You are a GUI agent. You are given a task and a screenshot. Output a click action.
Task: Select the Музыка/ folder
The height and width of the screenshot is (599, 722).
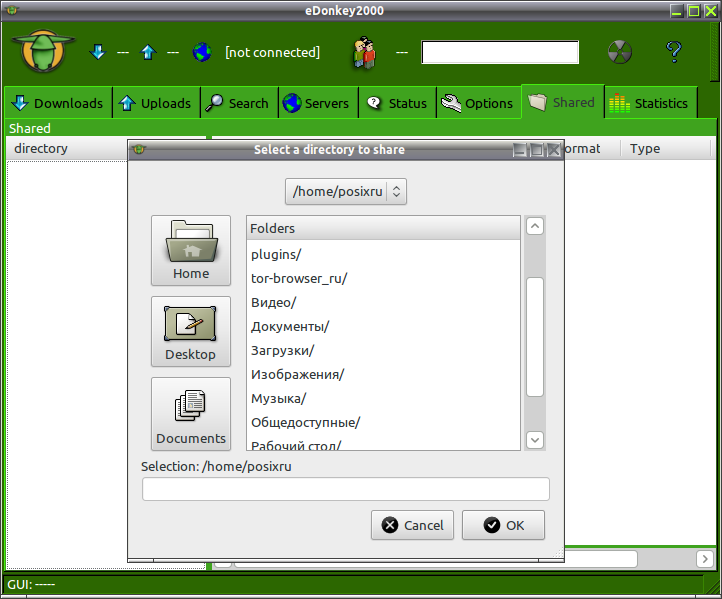(x=383, y=398)
